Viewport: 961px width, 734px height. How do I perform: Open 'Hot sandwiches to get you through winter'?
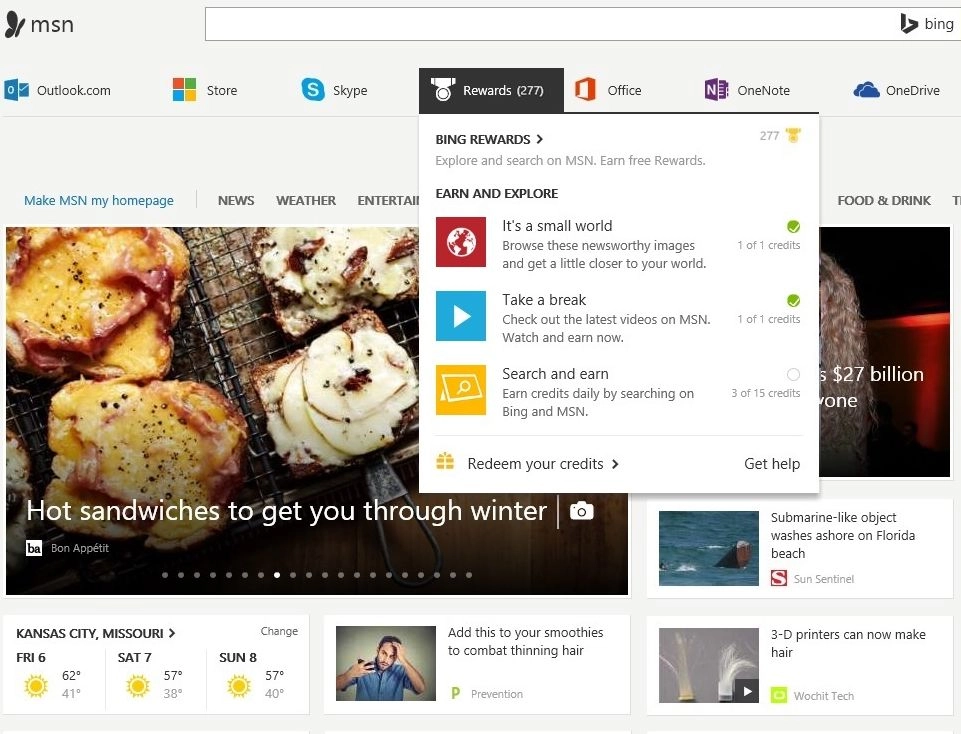pyautogui.click(x=286, y=510)
